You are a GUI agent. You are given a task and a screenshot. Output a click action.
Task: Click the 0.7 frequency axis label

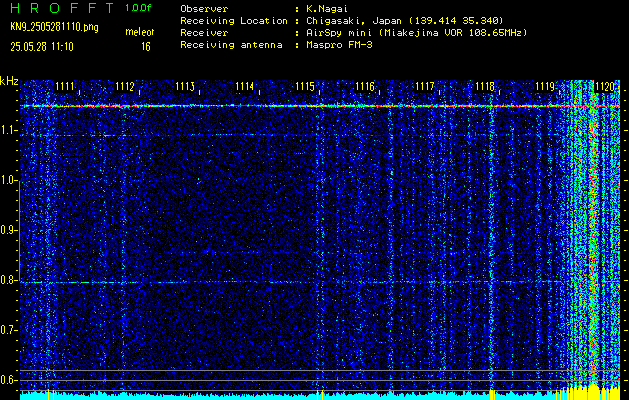point(8,330)
